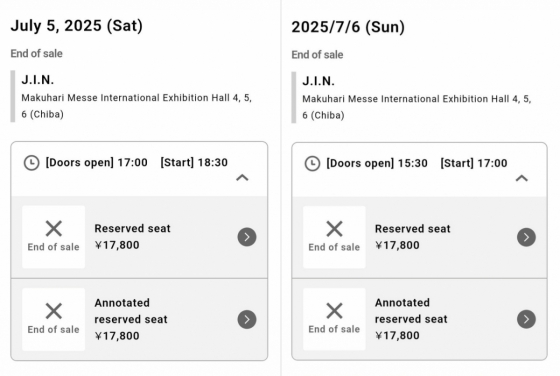The image size is (560, 376).
Task: Open July 6 Reserved seat arrow button
Action: coord(526,237)
